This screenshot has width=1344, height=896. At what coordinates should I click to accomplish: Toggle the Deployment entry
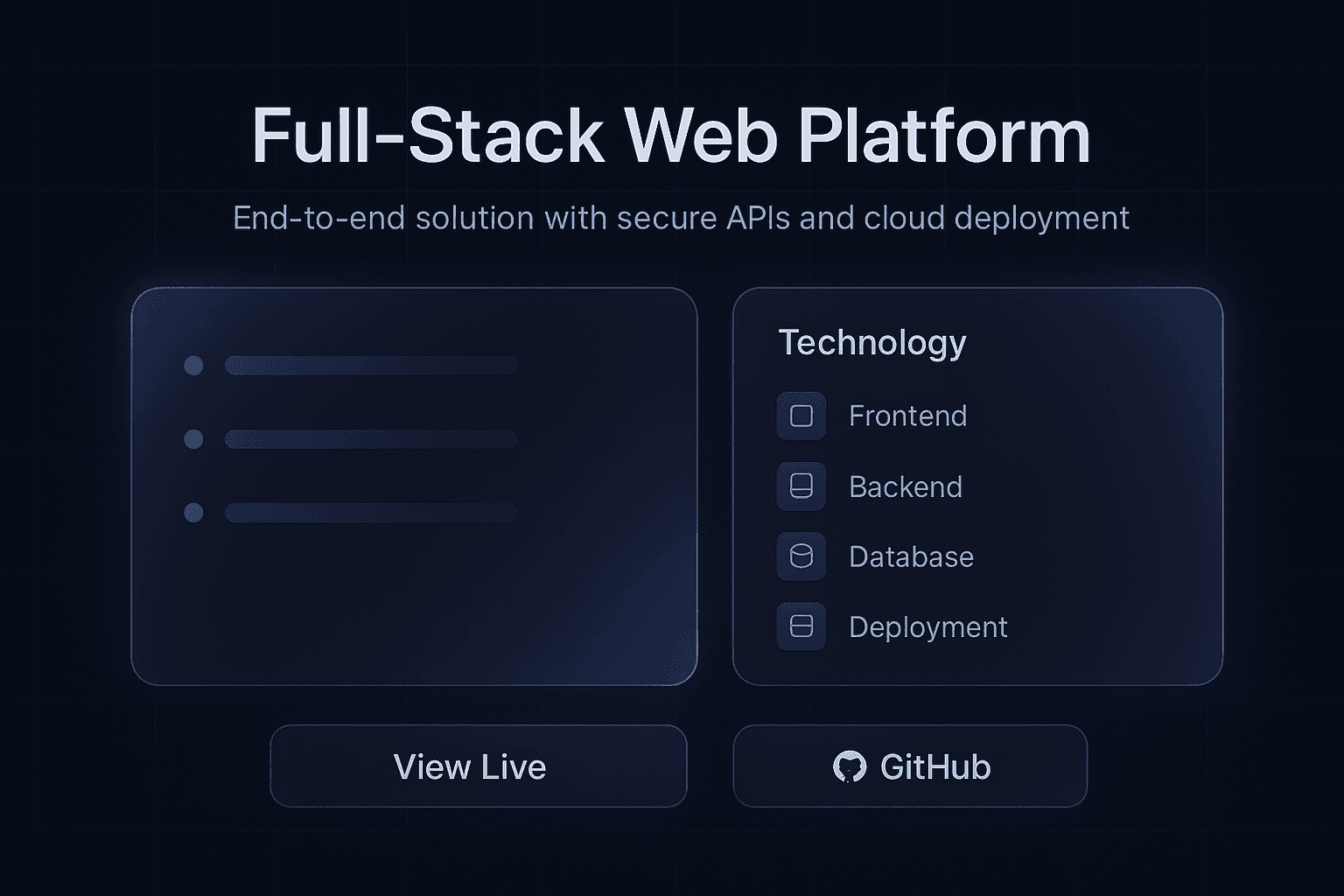coord(927,626)
